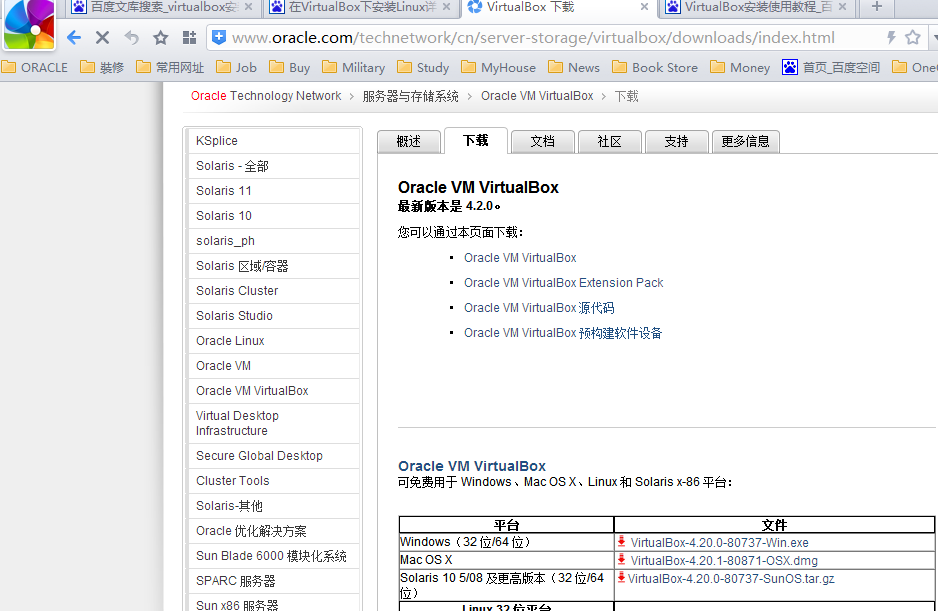Open the 装修 bookmark folder

(x=102, y=67)
